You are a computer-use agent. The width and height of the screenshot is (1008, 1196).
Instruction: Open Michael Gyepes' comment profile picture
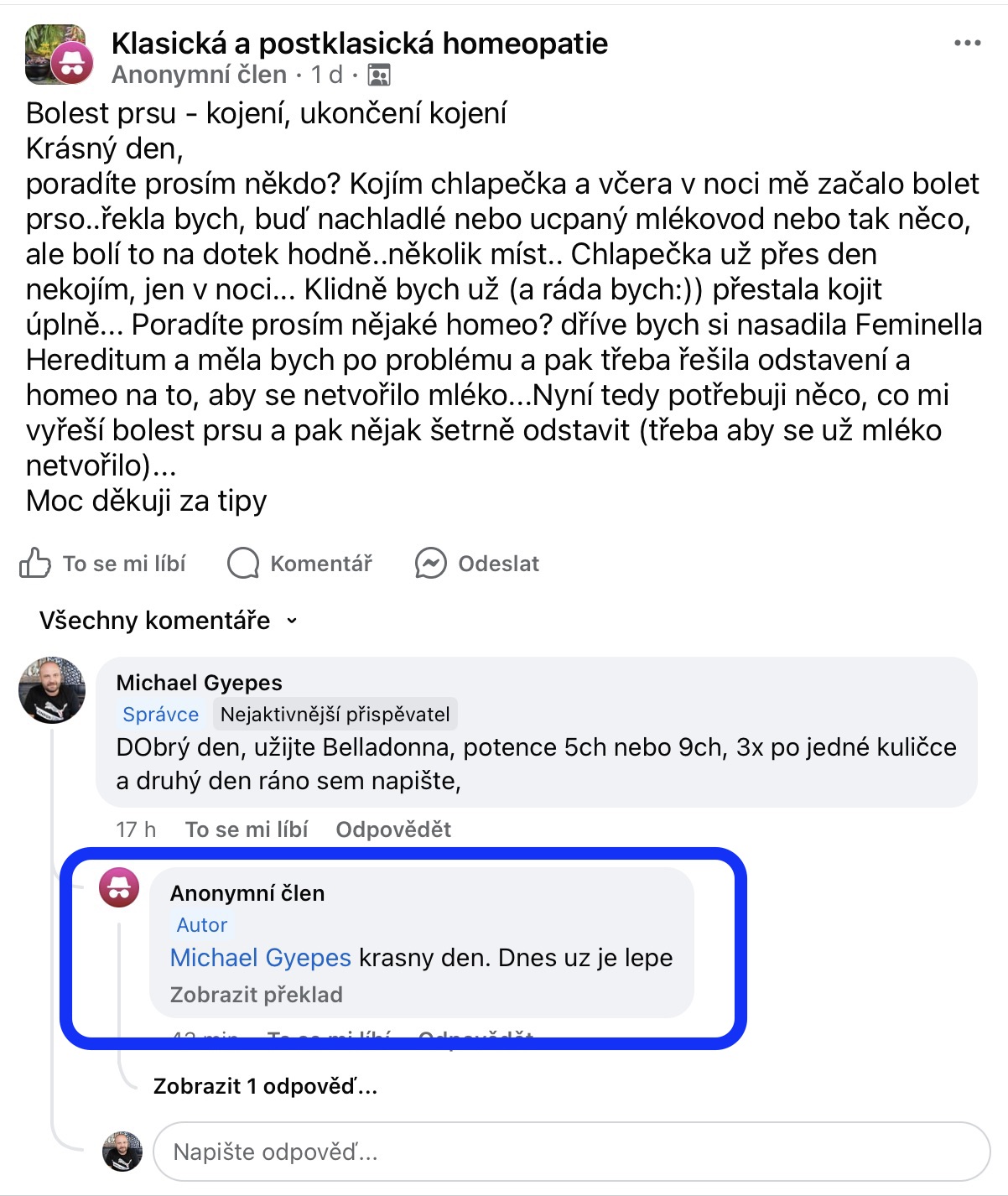click(52, 690)
